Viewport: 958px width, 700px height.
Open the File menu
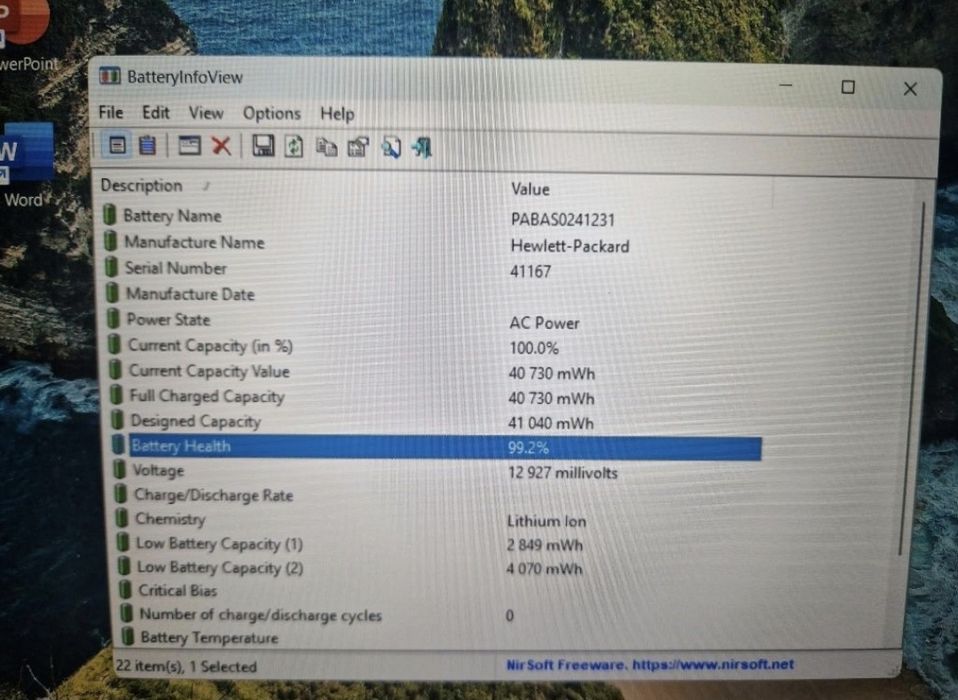(111, 112)
